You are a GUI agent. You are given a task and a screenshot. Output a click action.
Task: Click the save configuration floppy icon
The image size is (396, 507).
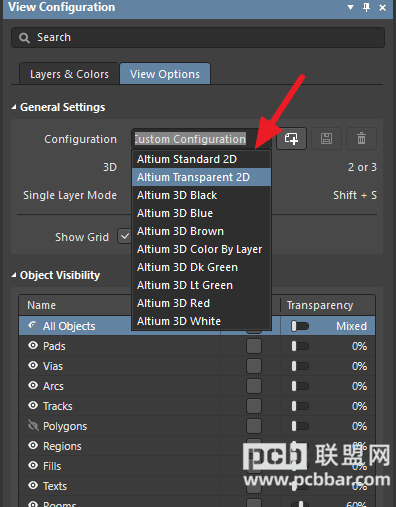[x=326, y=138]
